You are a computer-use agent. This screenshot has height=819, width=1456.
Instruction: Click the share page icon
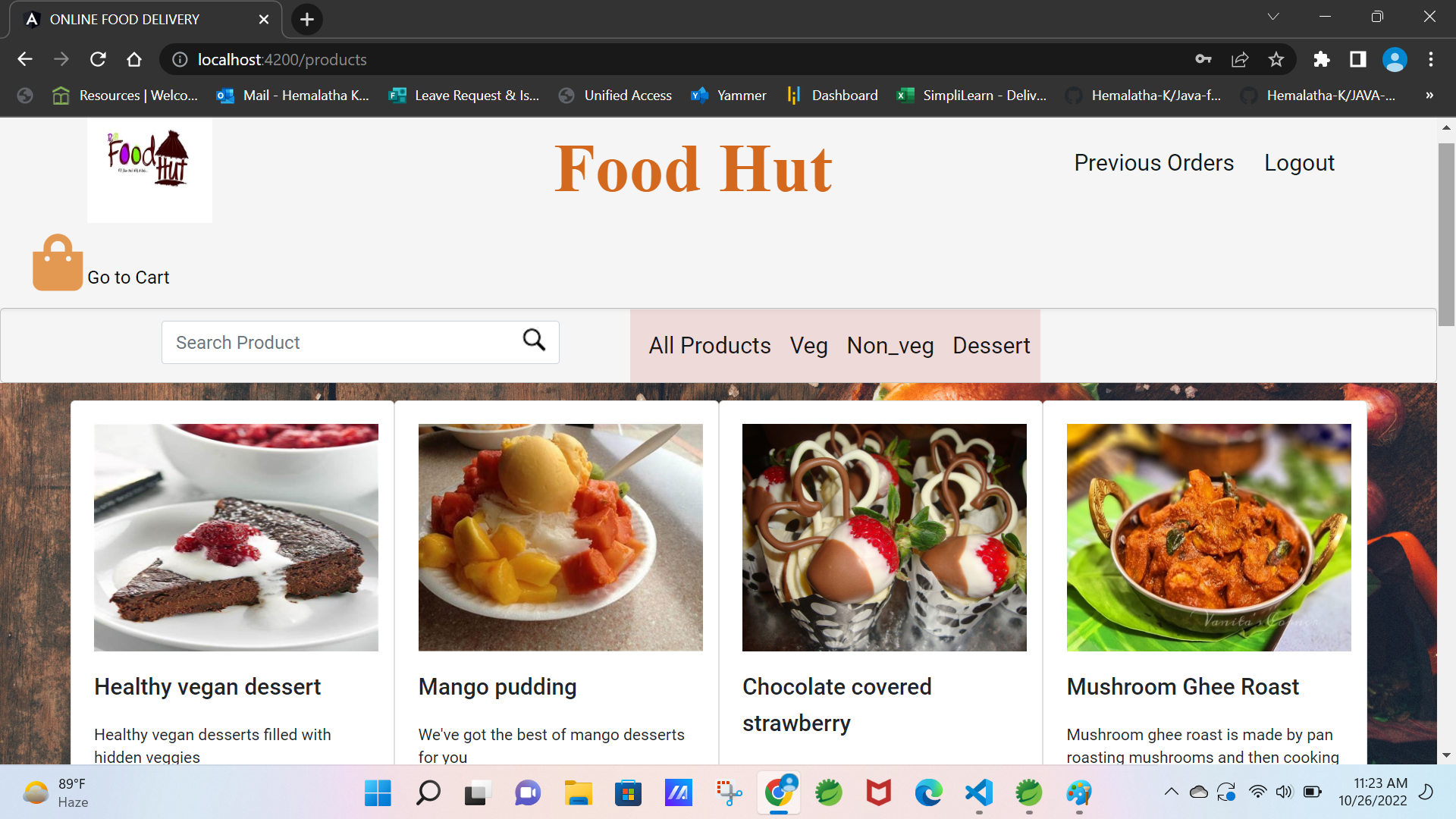coord(1240,59)
